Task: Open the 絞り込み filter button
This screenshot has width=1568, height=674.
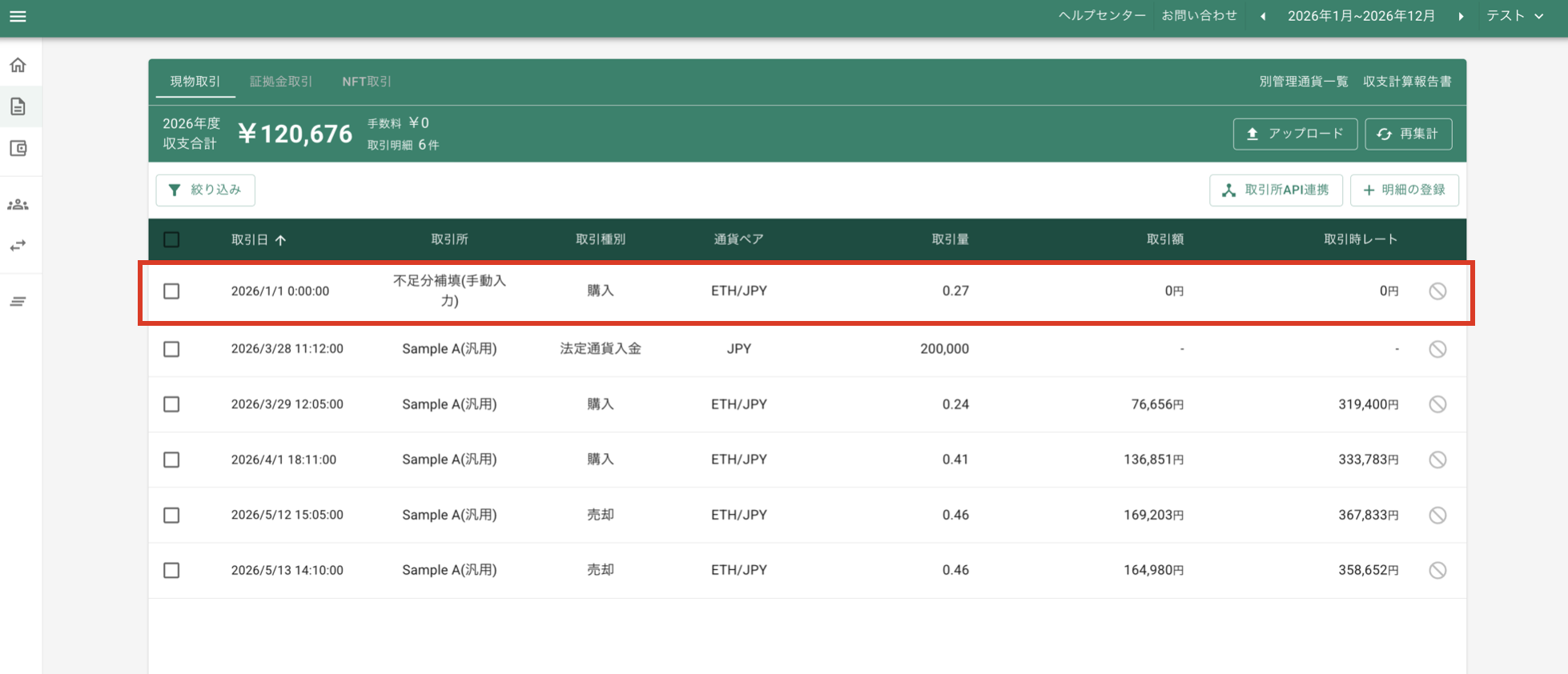Action: (205, 190)
